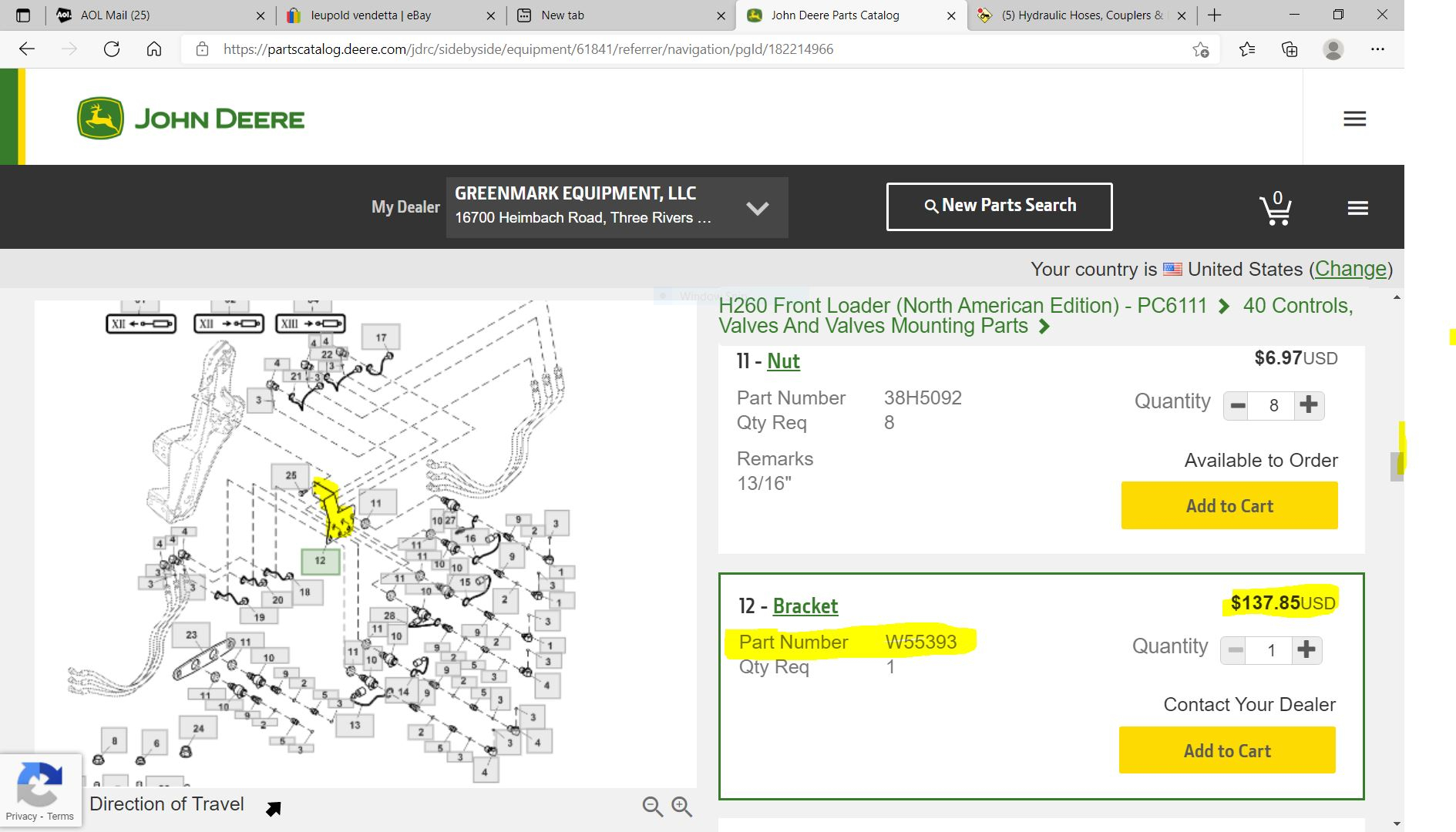This screenshot has width=1456, height=832.
Task: Open browser collections
Action: click(1290, 49)
